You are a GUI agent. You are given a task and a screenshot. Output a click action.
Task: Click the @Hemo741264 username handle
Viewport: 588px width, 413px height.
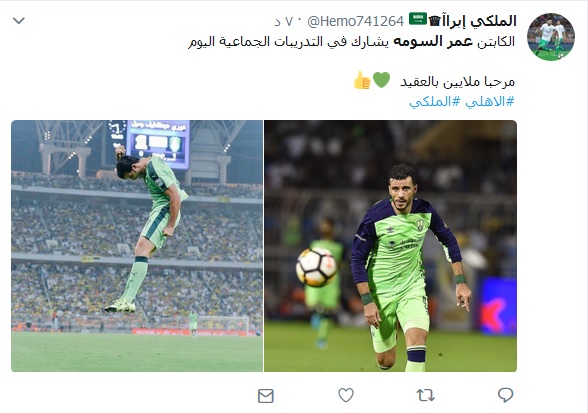tap(355, 21)
